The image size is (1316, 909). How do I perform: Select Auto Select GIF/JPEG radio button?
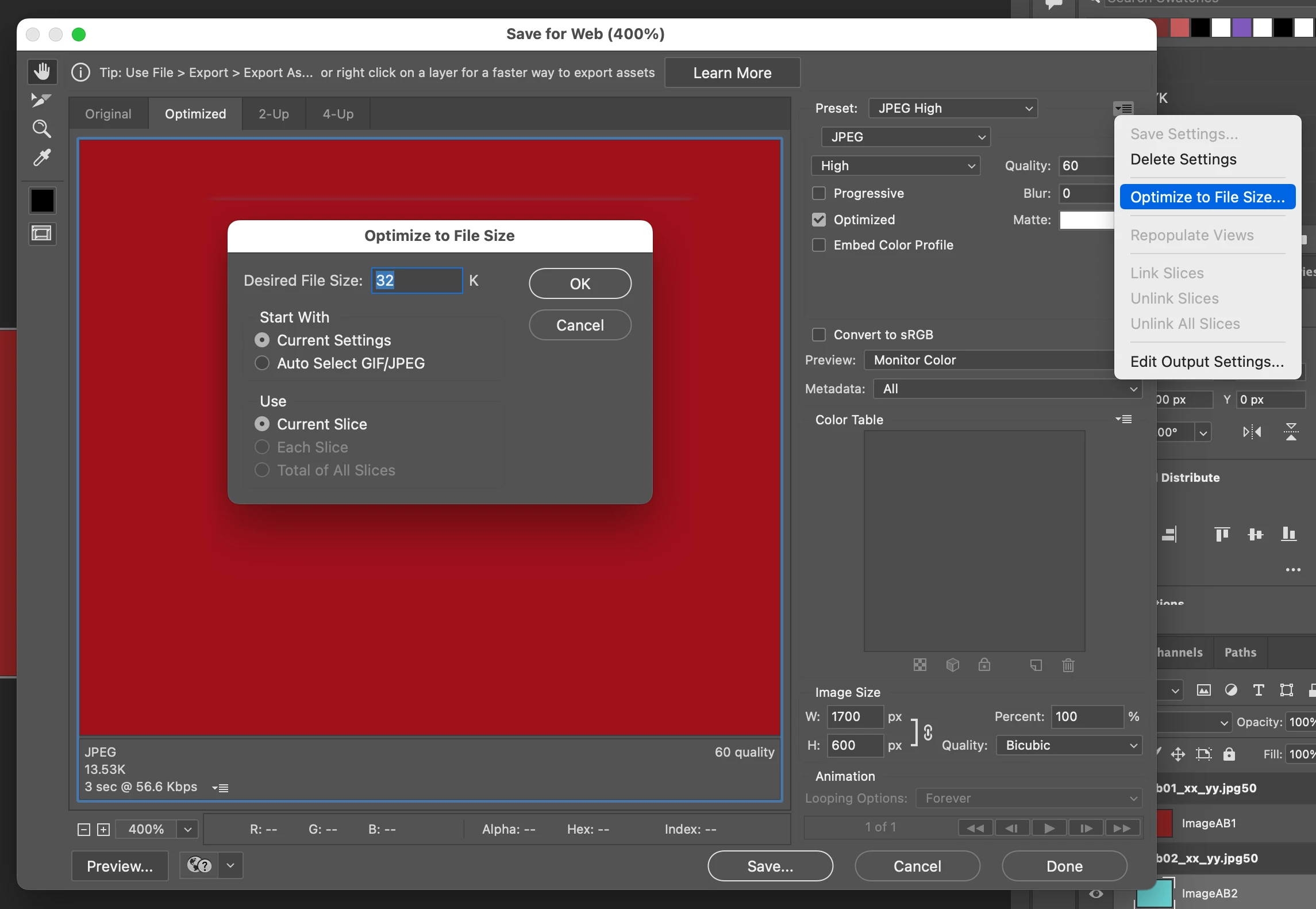tap(262, 363)
